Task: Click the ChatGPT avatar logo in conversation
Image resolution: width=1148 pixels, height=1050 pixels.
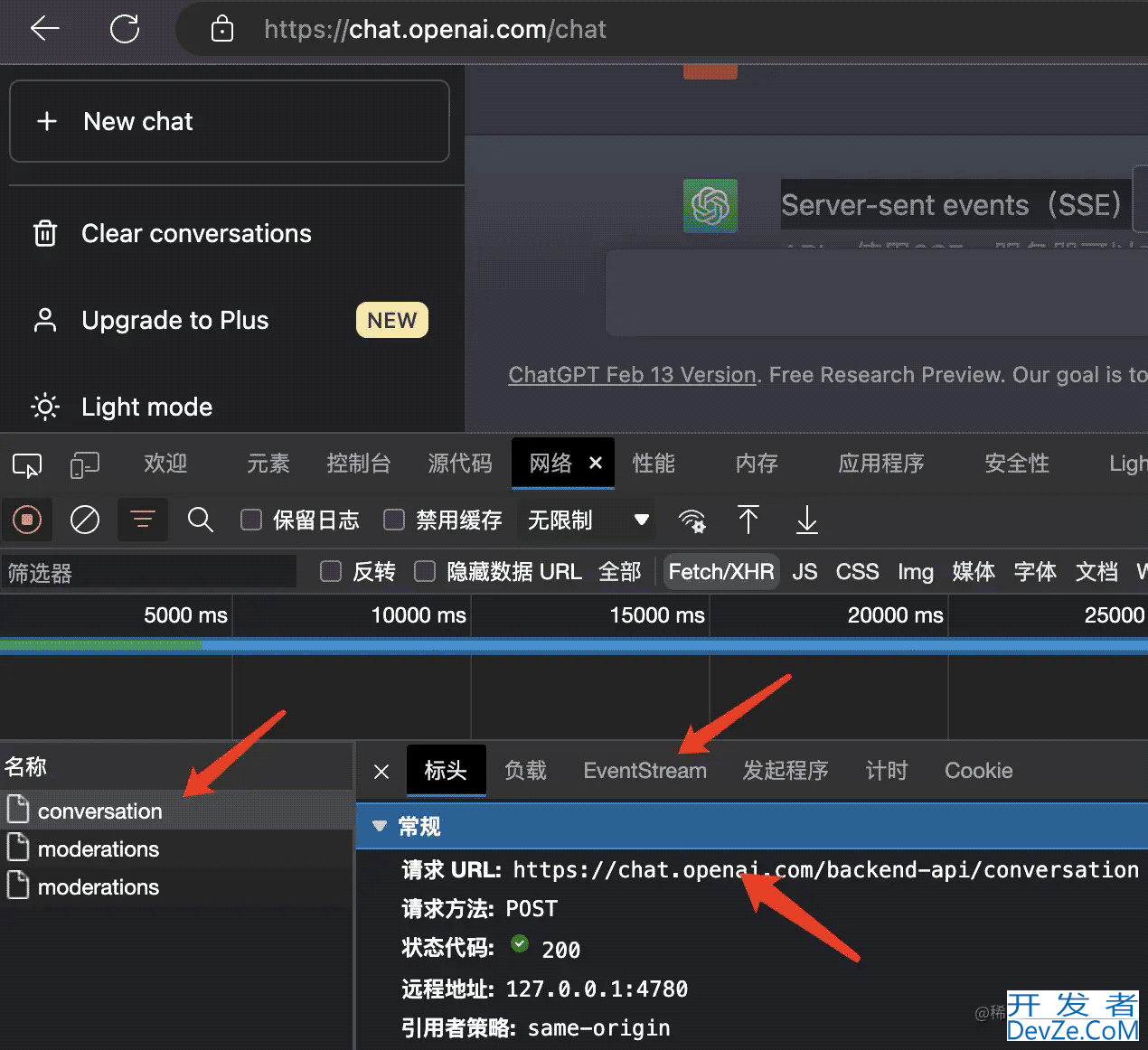Action: (710, 206)
